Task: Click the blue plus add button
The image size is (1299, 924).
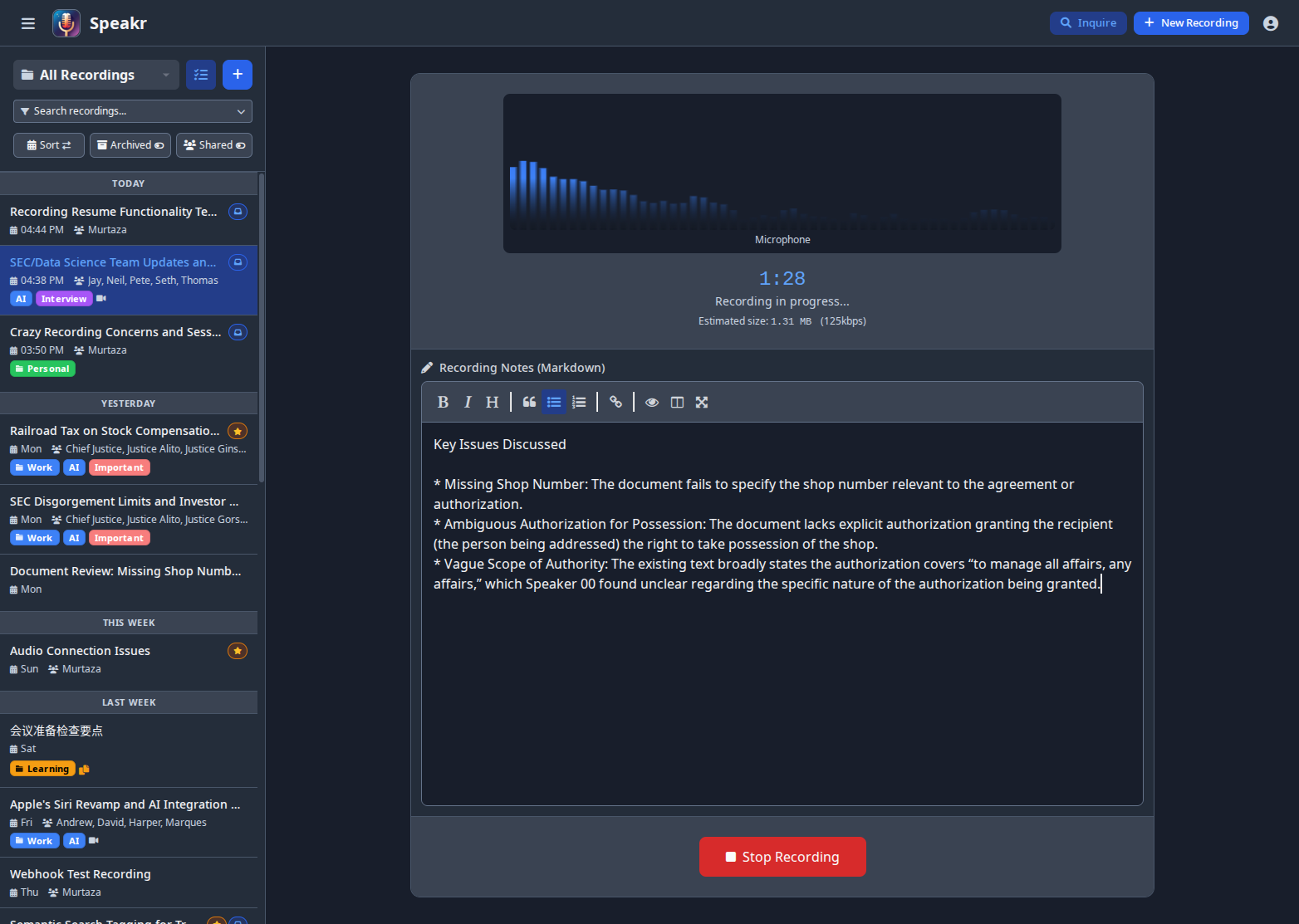Action: pyautogui.click(x=238, y=75)
